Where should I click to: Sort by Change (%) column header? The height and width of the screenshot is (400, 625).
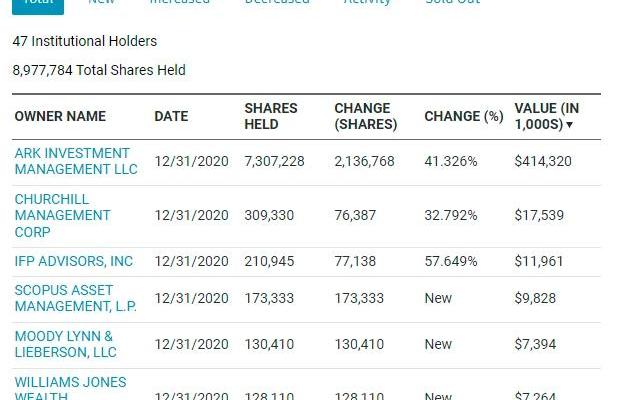[463, 117]
